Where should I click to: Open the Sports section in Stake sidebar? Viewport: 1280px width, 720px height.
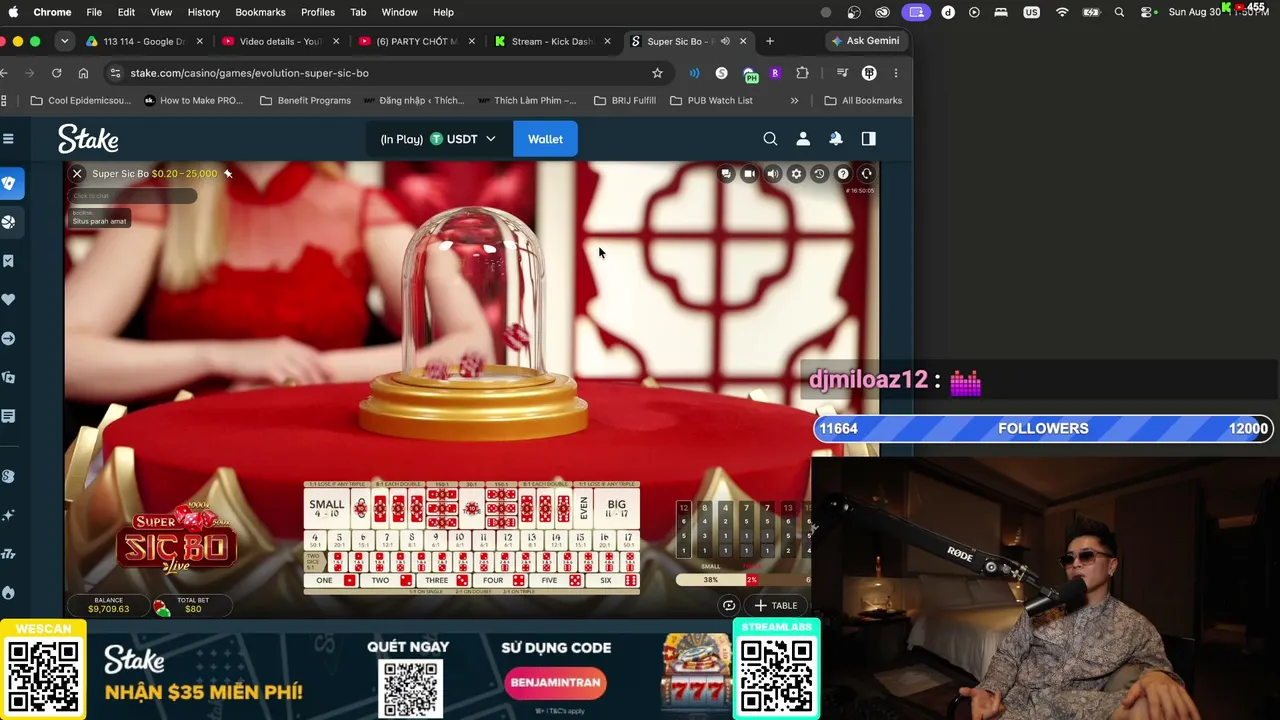[x=9, y=222]
